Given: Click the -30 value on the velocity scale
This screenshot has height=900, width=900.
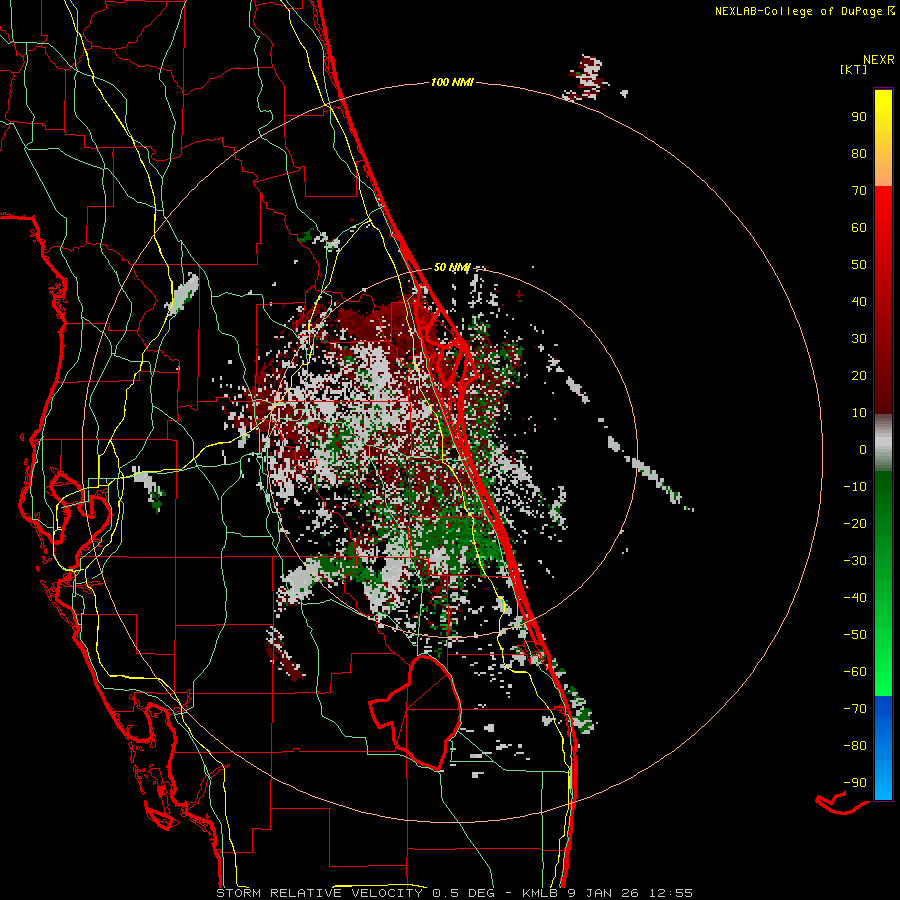Looking at the screenshot, I should pos(855,561).
